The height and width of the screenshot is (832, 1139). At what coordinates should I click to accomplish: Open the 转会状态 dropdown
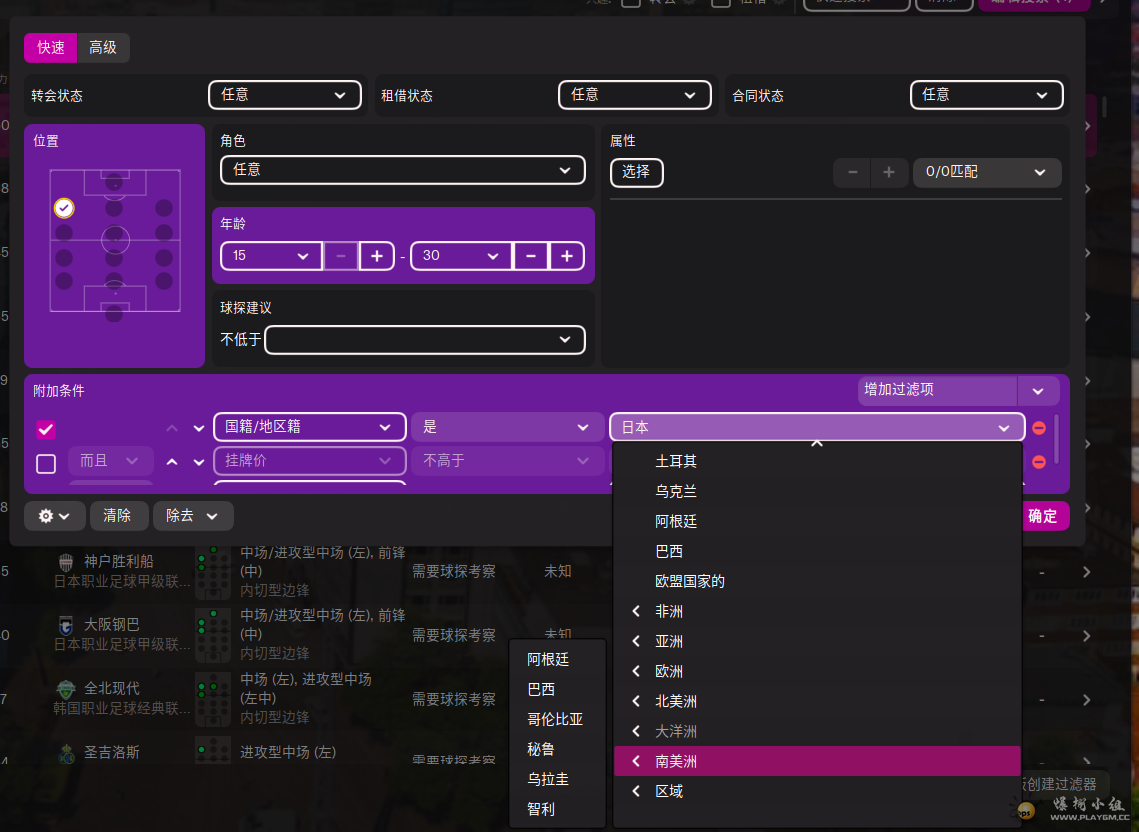pyautogui.click(x=284, y=95)
